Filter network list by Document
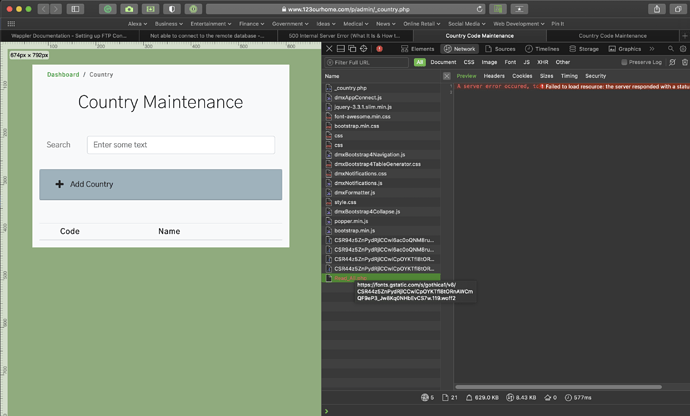The image size is (690, 416). pos(443,62)
